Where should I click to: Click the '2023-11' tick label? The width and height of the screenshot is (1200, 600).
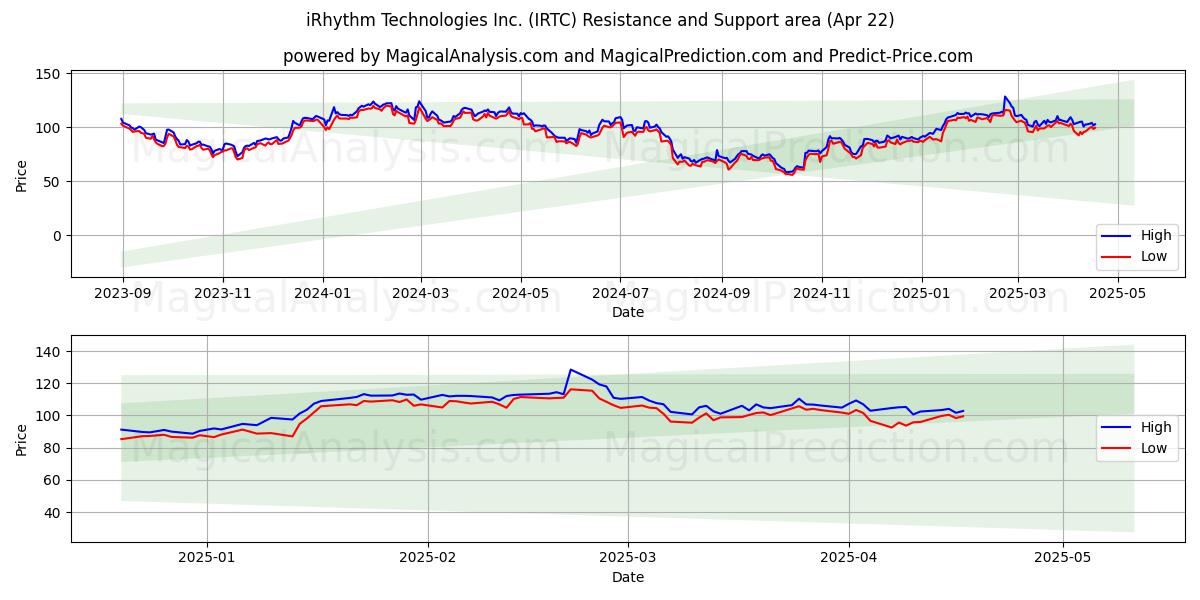[222, 294]
